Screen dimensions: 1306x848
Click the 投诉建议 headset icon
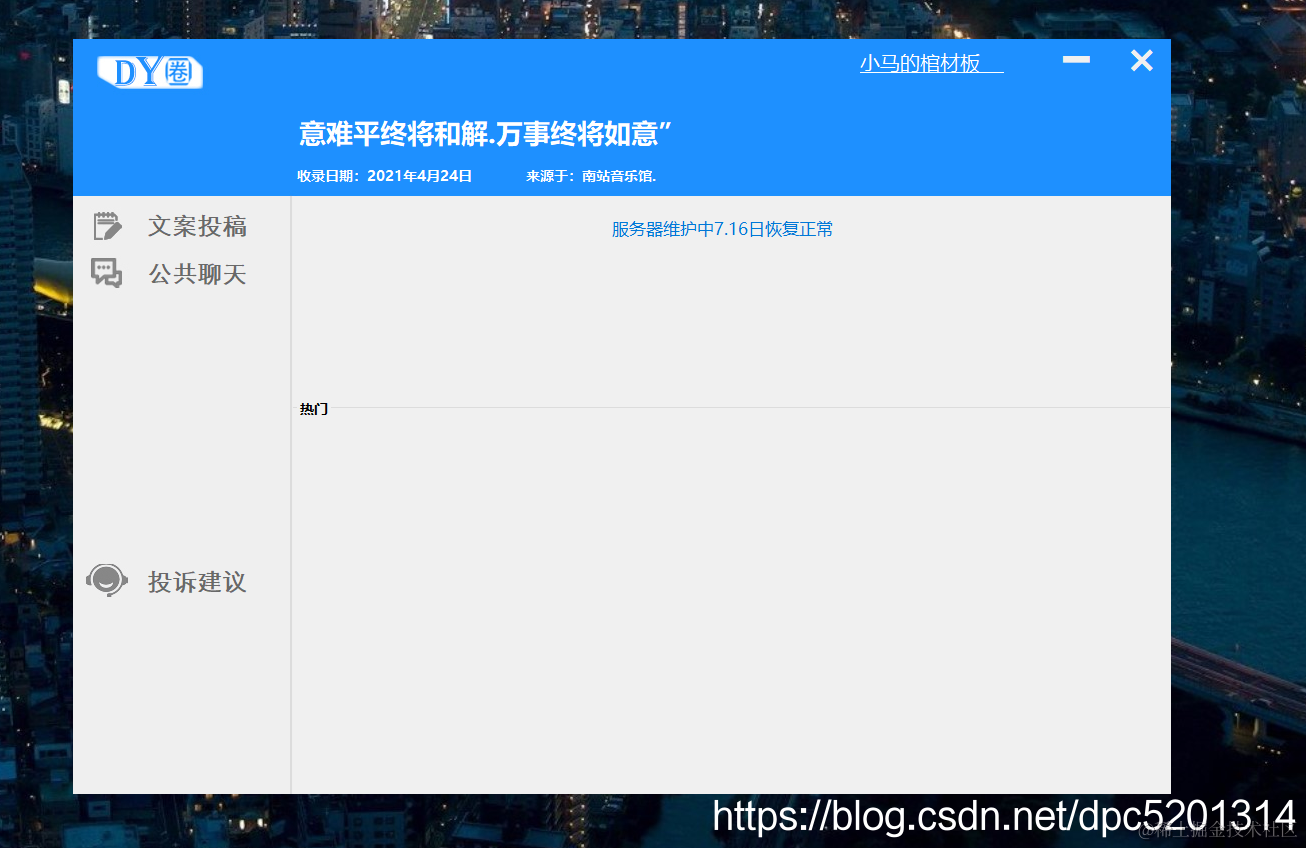(106, 580)
